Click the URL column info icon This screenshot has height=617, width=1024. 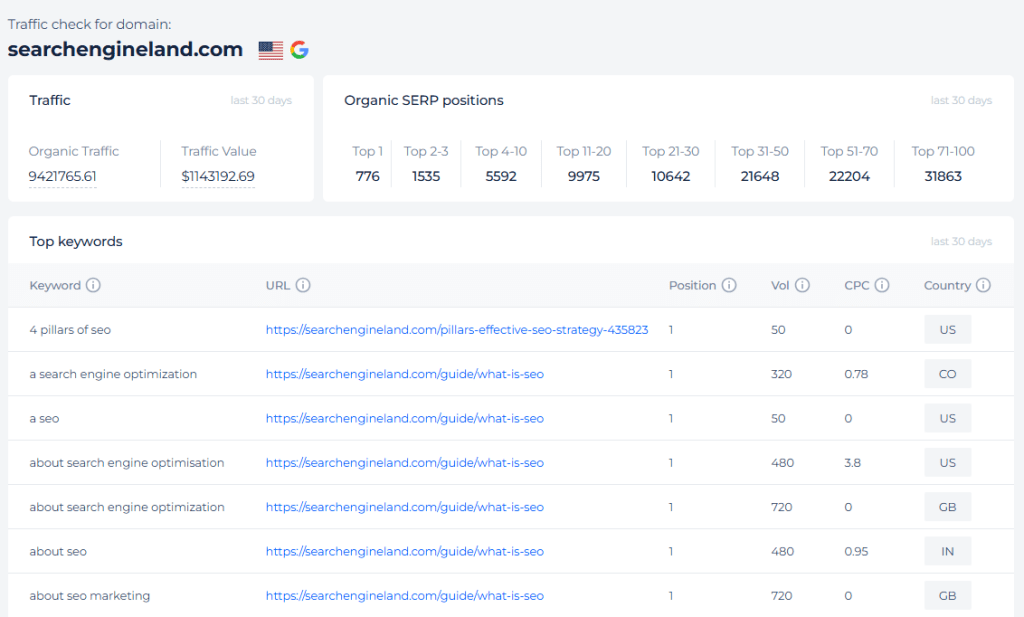(x=304, y=285)
